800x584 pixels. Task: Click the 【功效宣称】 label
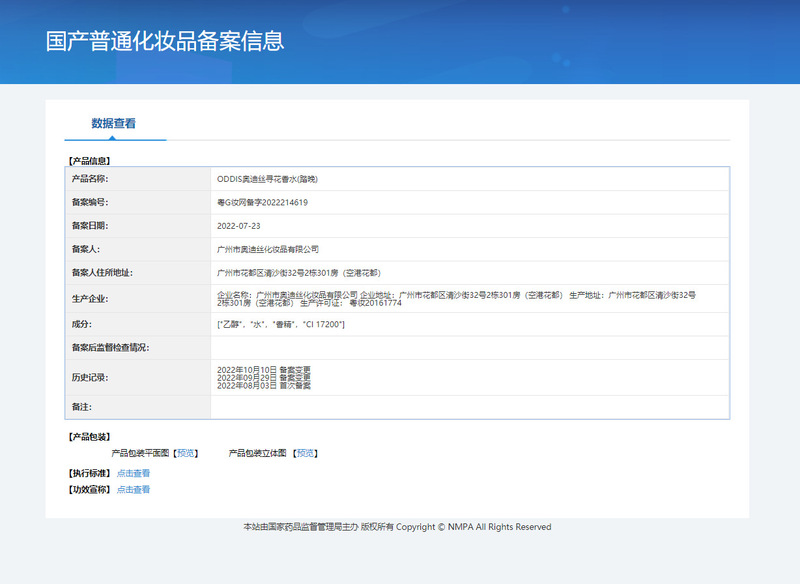click(x=89, y=490)
